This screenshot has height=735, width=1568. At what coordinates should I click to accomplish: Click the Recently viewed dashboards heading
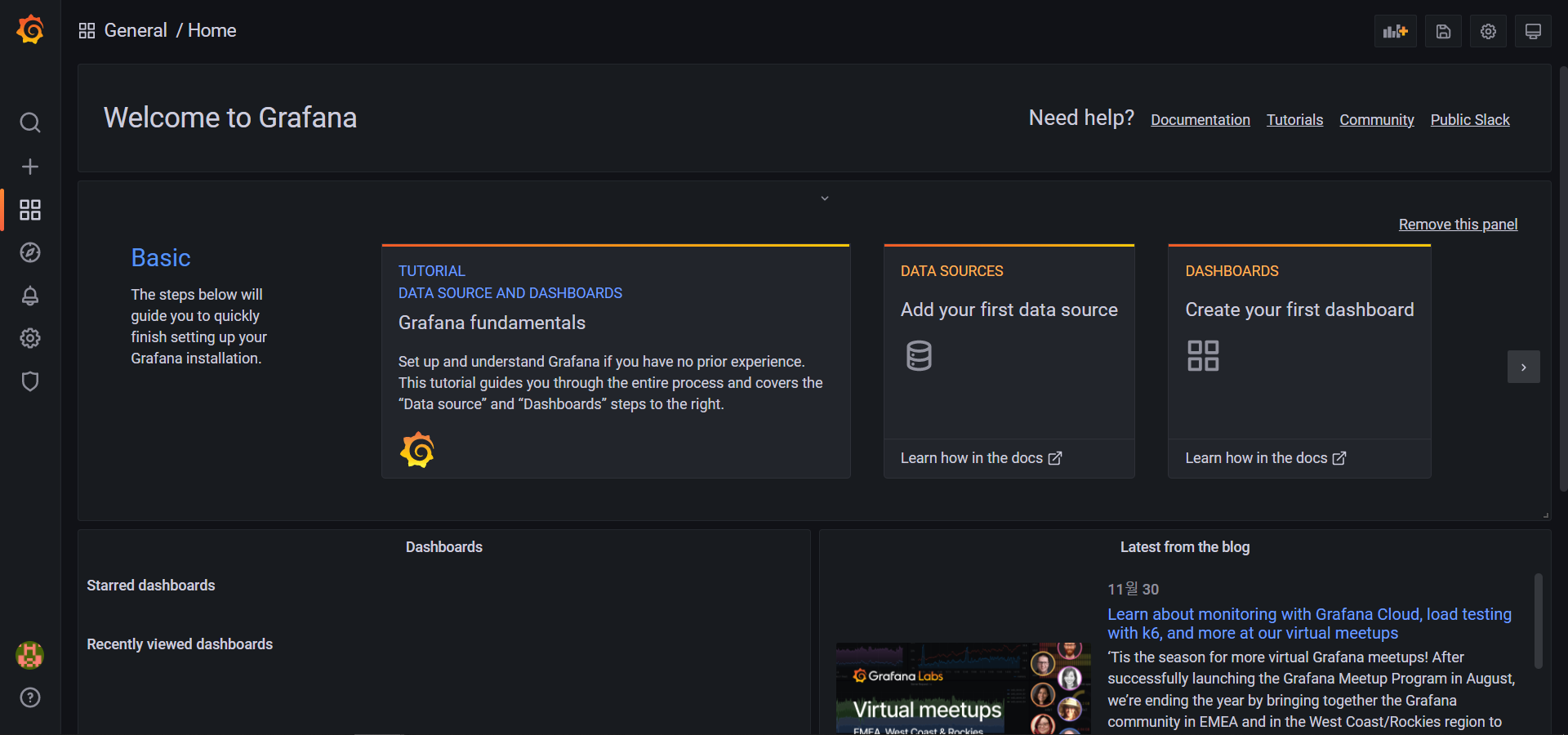[x=180, y=644]
